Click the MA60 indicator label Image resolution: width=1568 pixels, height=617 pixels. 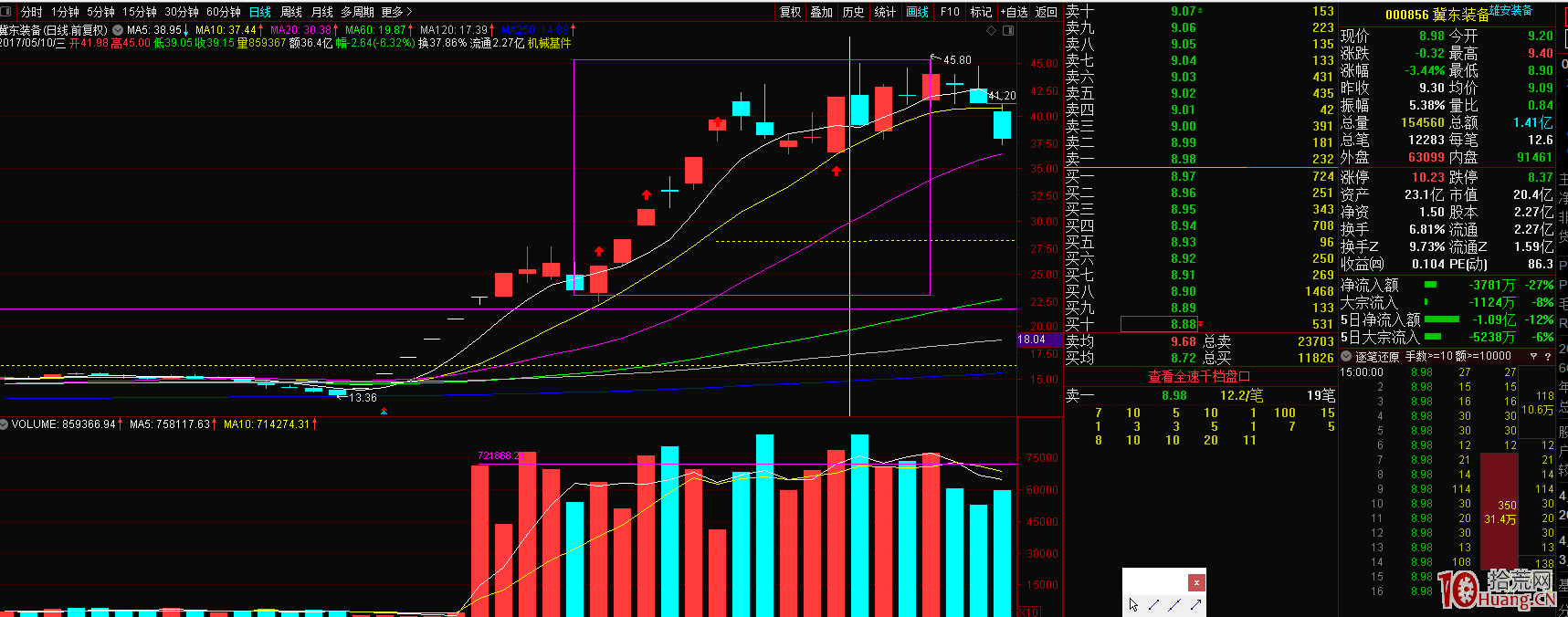pyautogui.click(x=379, y=30)
